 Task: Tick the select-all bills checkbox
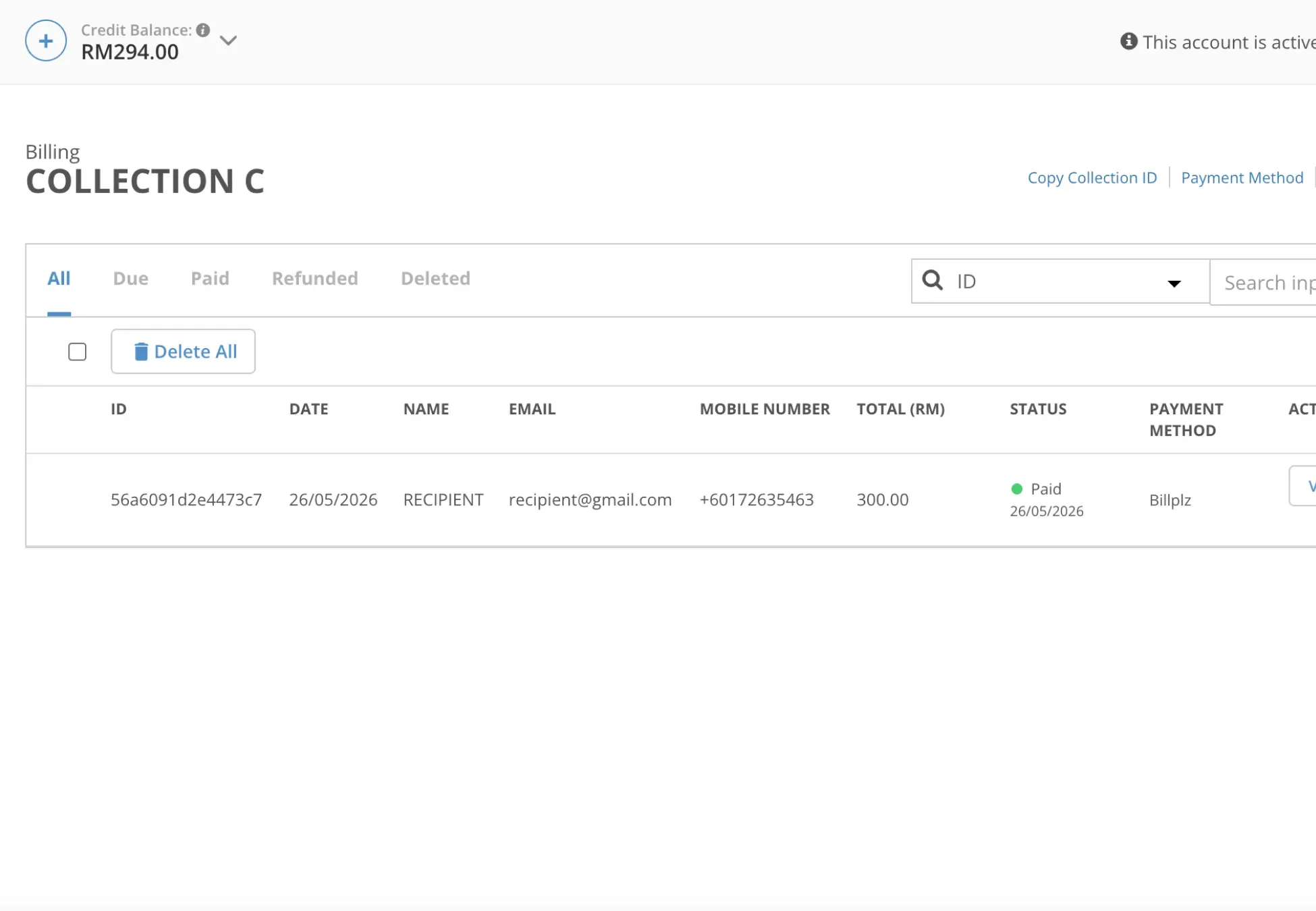(x=77, y=352)
